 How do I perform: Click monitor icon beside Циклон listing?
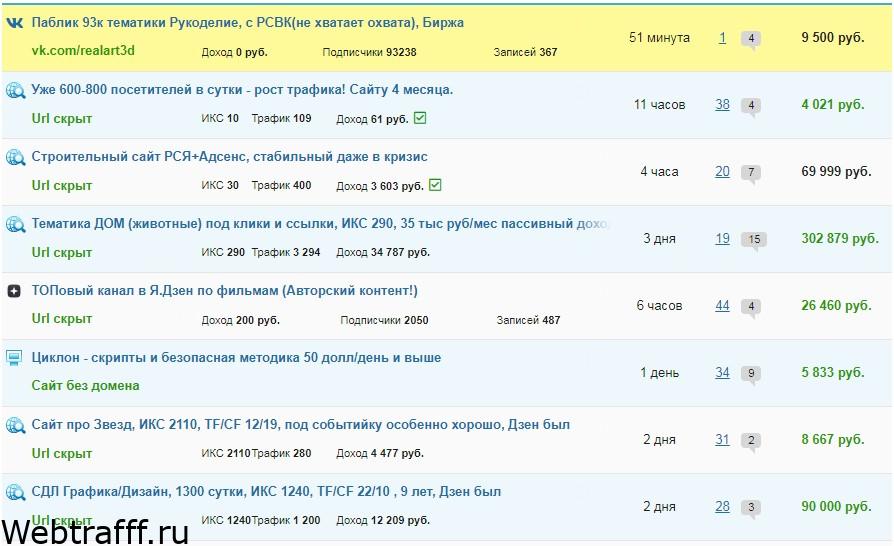pyautogui.click(x=14, y=358)
